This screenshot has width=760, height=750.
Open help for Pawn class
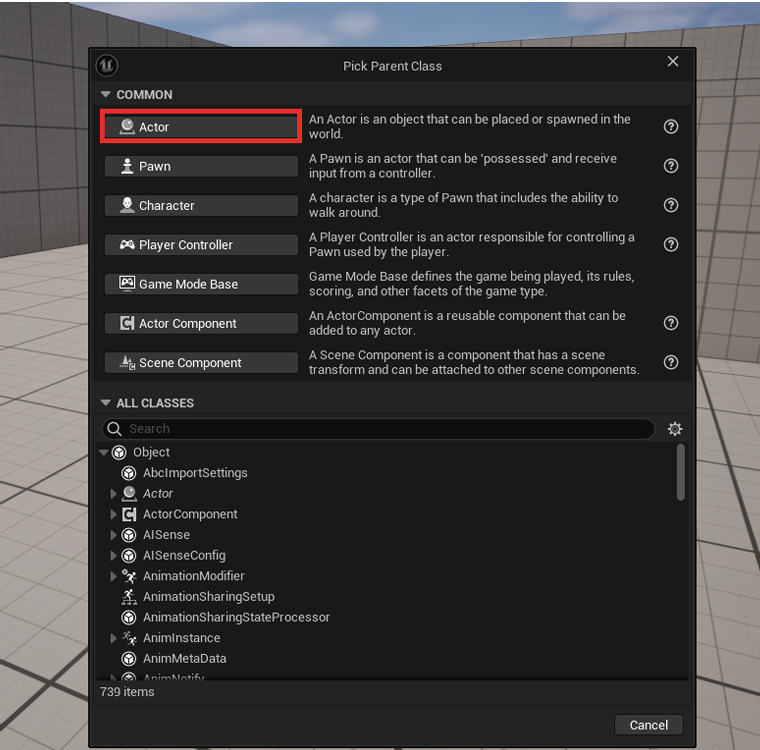(x=670, y=166)
